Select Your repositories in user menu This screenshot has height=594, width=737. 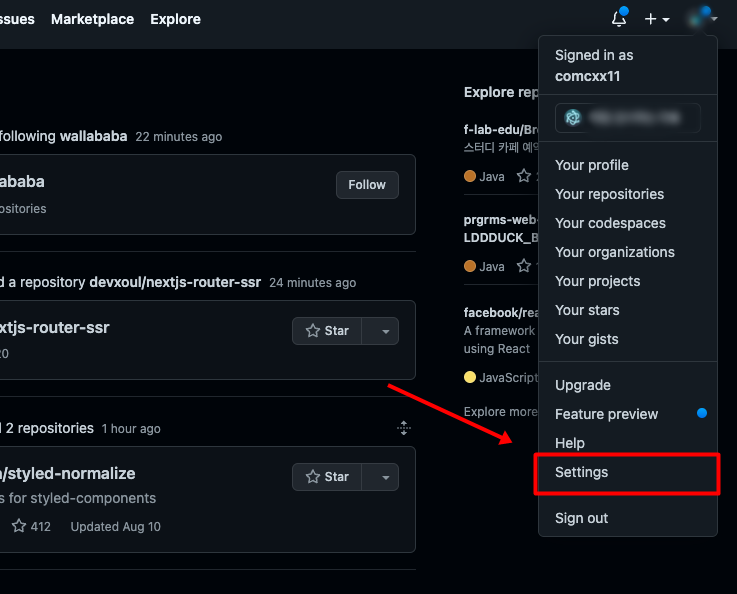pos(627,194)
